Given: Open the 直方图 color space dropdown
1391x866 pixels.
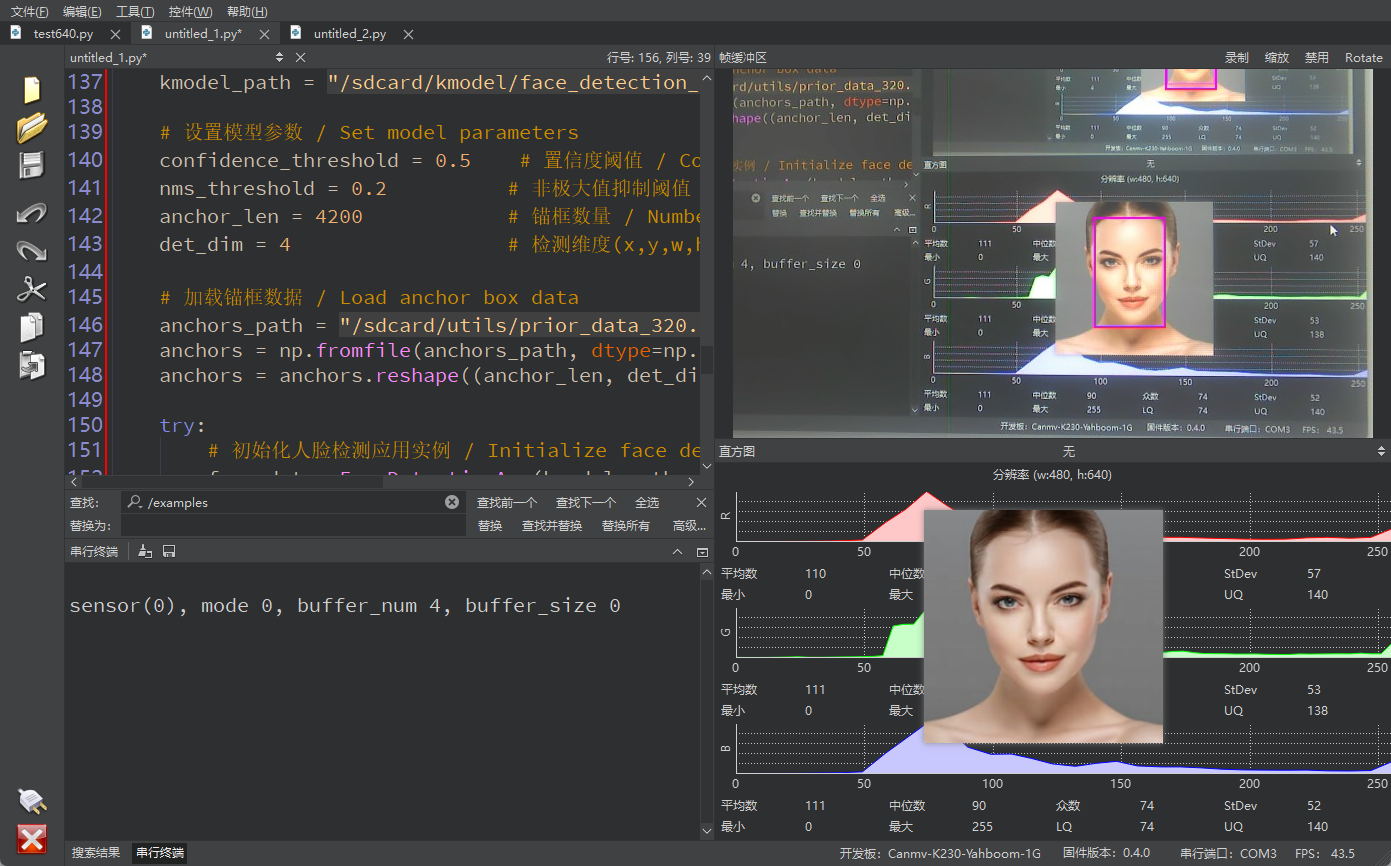Looking at the screenshot, I should 1068,452.
